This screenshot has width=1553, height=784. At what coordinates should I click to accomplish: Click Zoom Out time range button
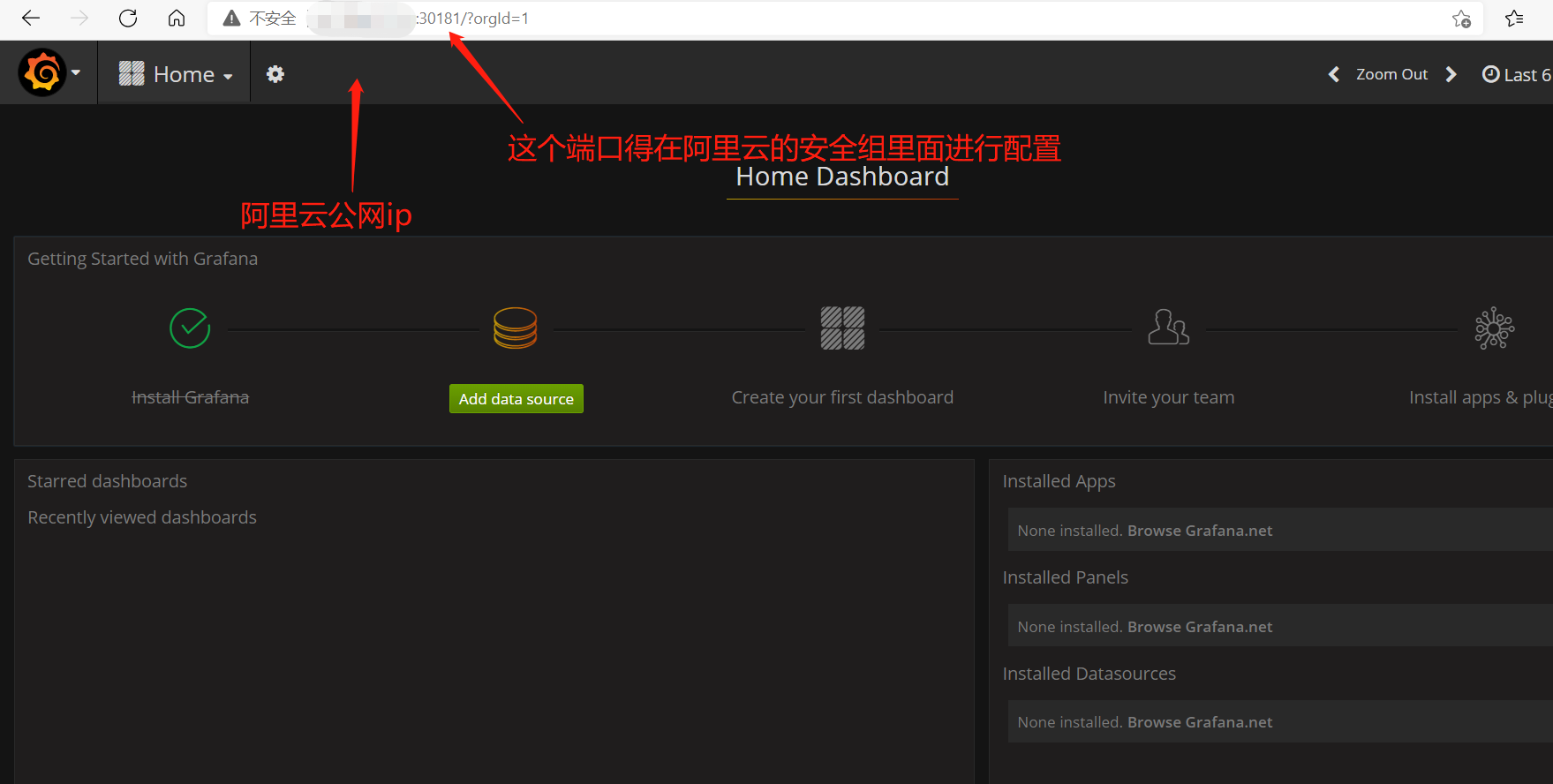click(x=1391, y=74)
